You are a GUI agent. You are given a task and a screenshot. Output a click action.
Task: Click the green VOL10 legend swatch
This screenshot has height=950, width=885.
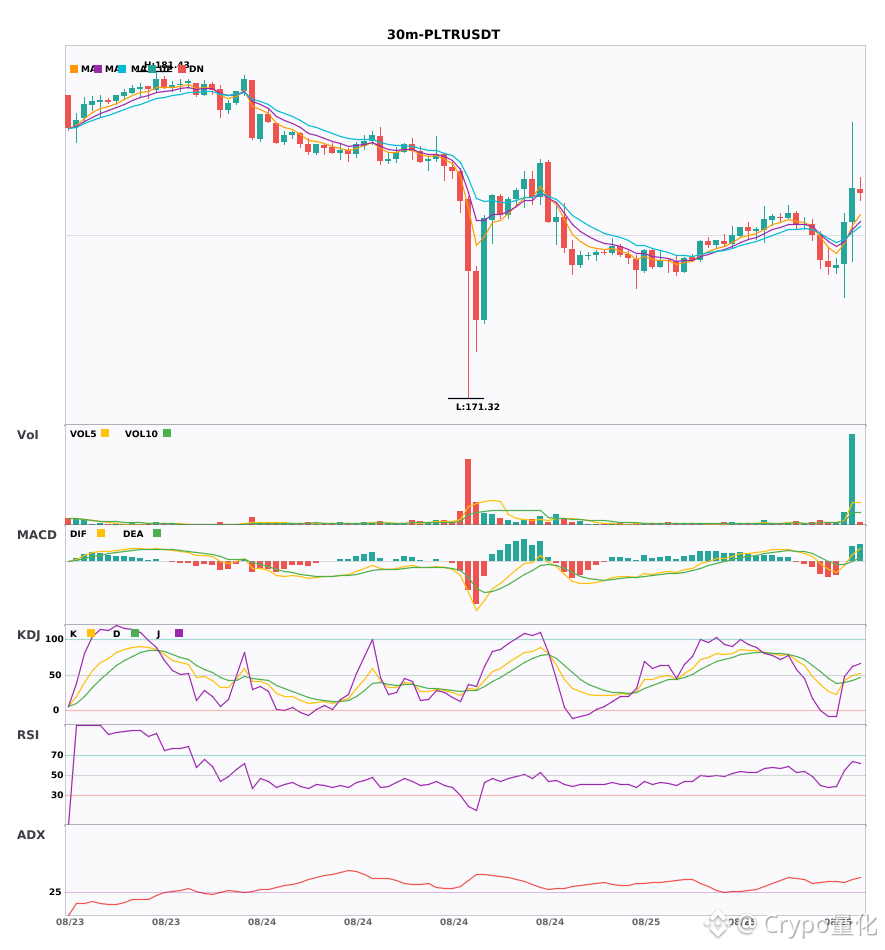[167, 433]
